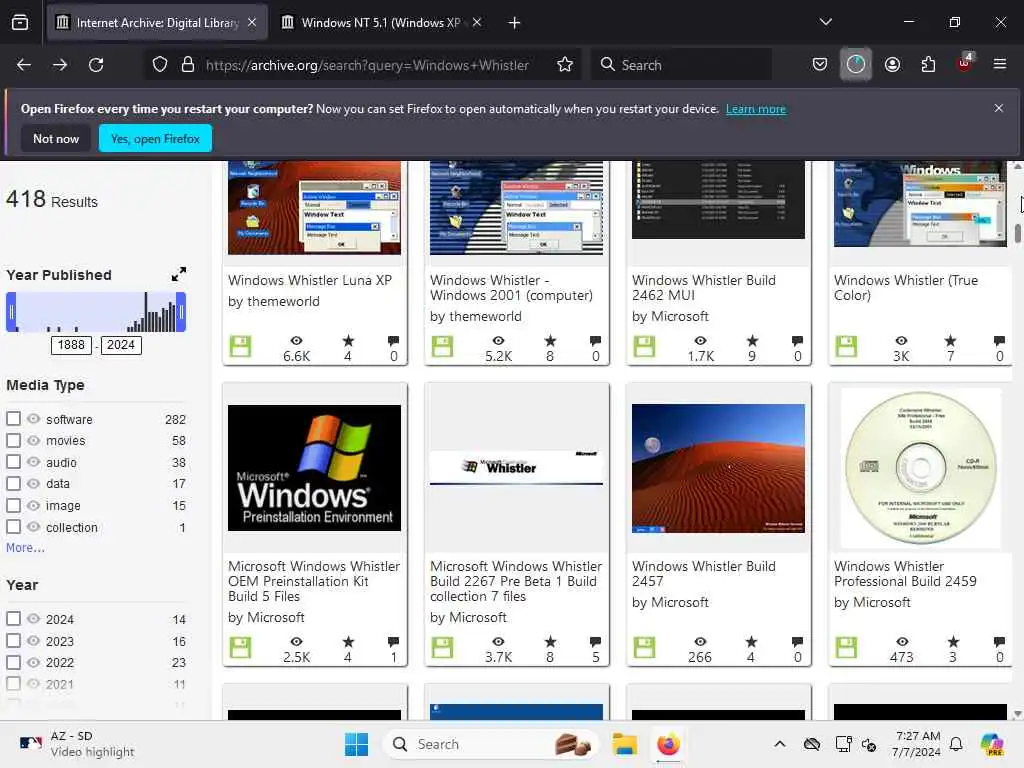Close the Windows NT 5.1 tab
Viewport: 1024px width, 768px height.
[477, 22]
